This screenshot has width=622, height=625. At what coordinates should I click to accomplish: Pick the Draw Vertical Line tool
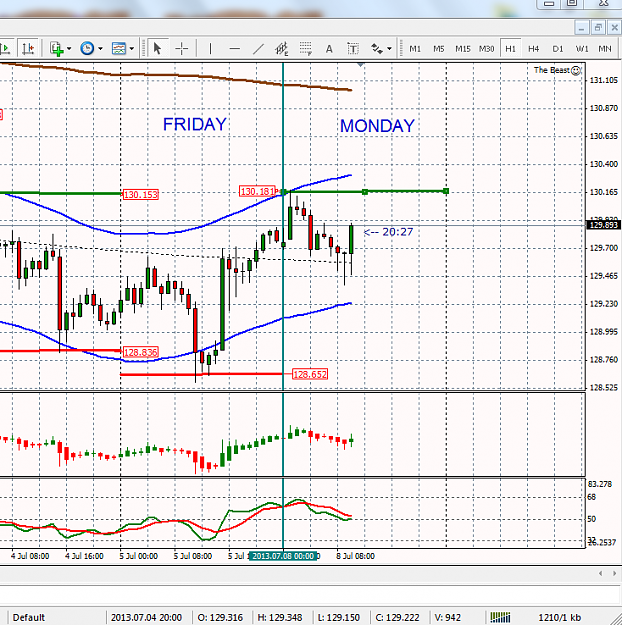210,49
